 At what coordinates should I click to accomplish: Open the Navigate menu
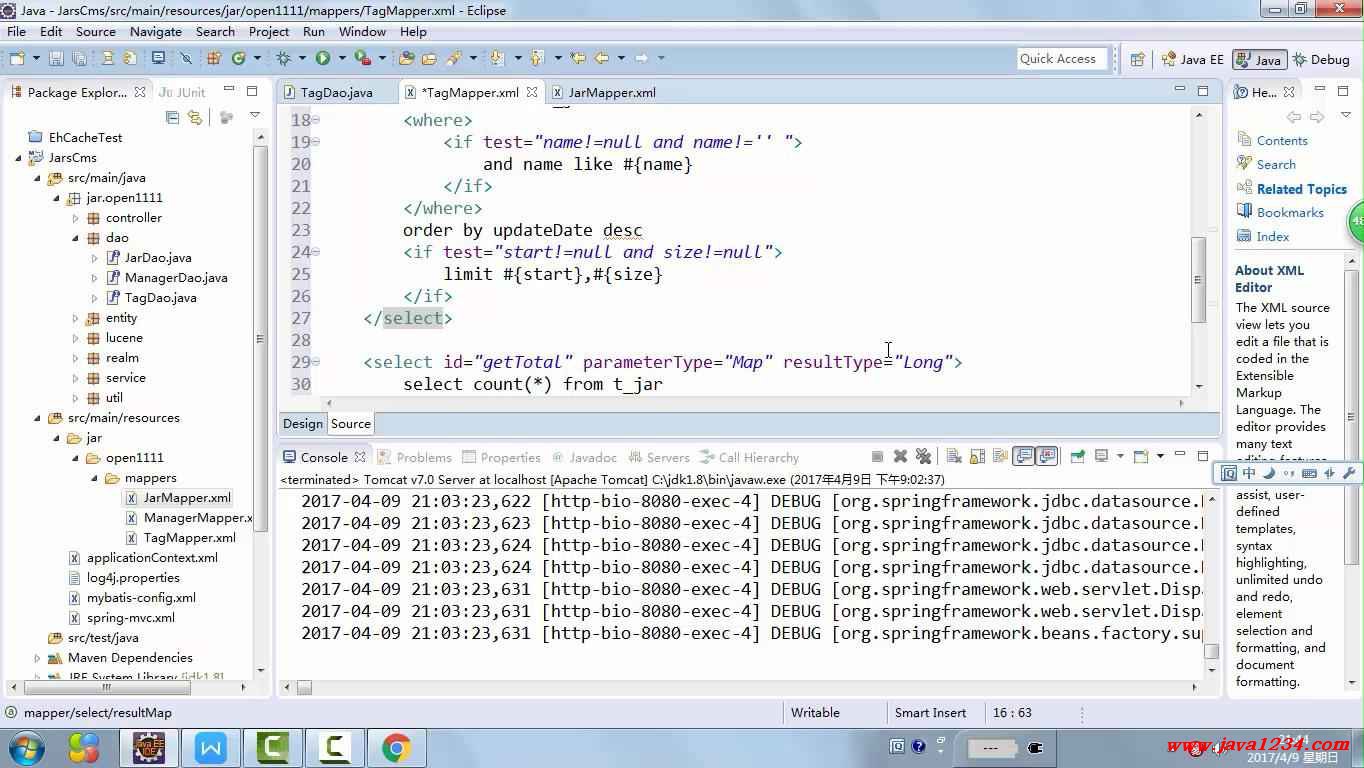coord(155,31)
